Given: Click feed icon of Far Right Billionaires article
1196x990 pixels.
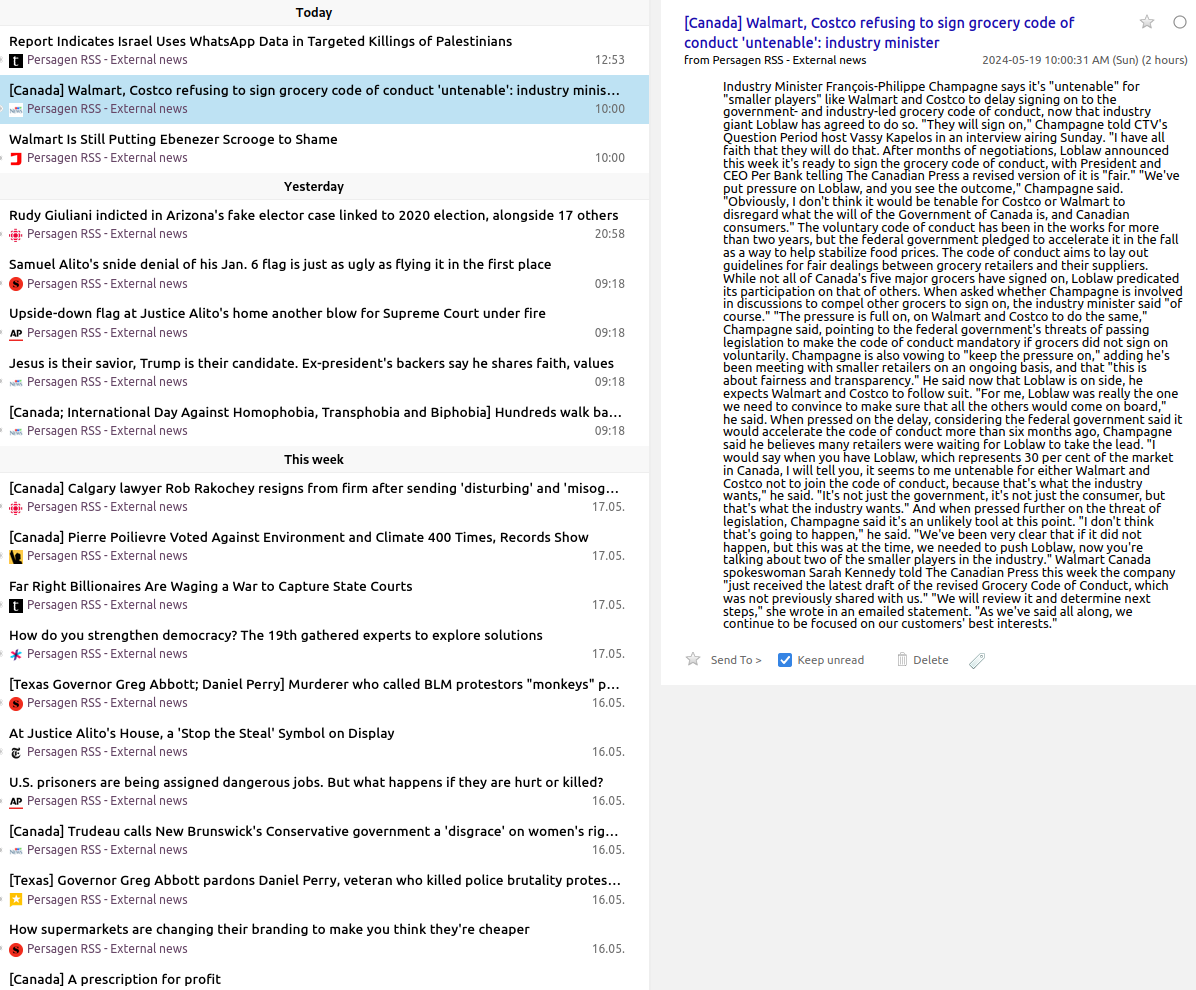Looking at the screenshot, I should (16, 606).
